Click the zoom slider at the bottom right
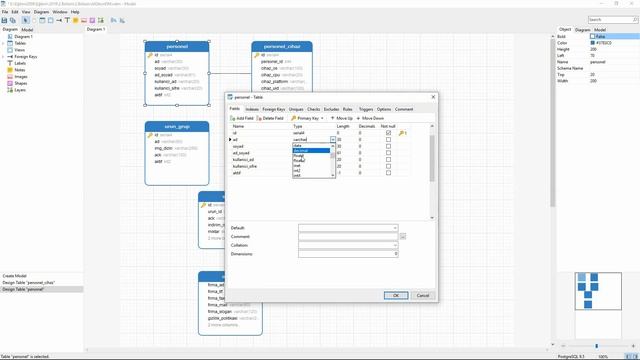The image size is (640, 360). (x=597, y=346)
